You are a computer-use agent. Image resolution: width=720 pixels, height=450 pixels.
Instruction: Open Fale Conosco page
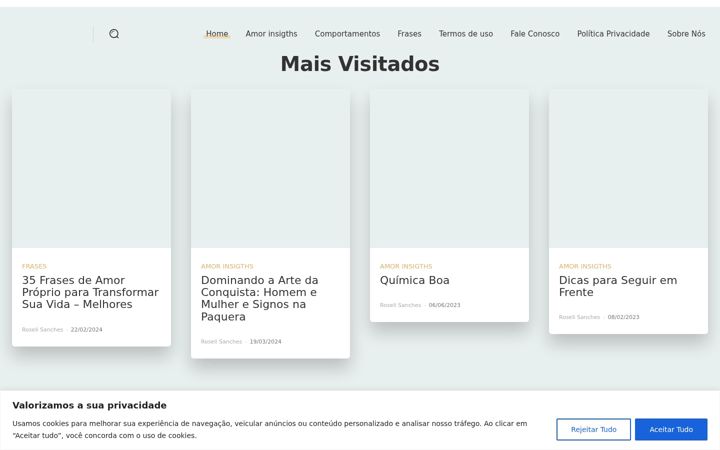click(x=535, y=34)
